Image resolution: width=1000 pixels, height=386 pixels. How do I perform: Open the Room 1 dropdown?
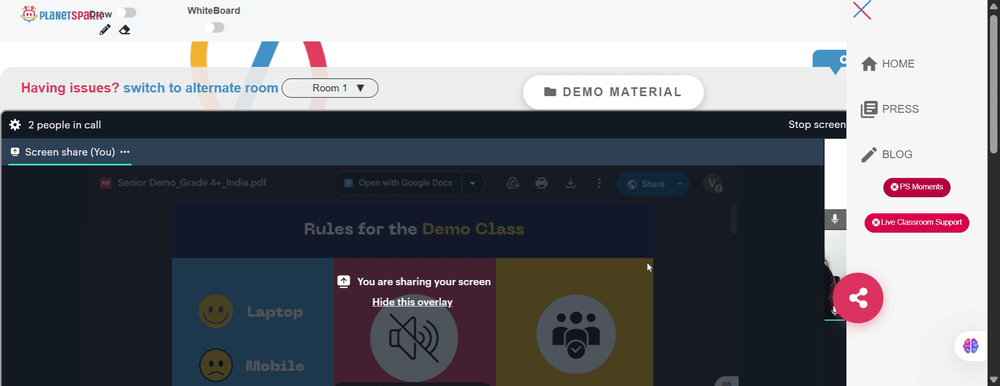pos(330,88)
